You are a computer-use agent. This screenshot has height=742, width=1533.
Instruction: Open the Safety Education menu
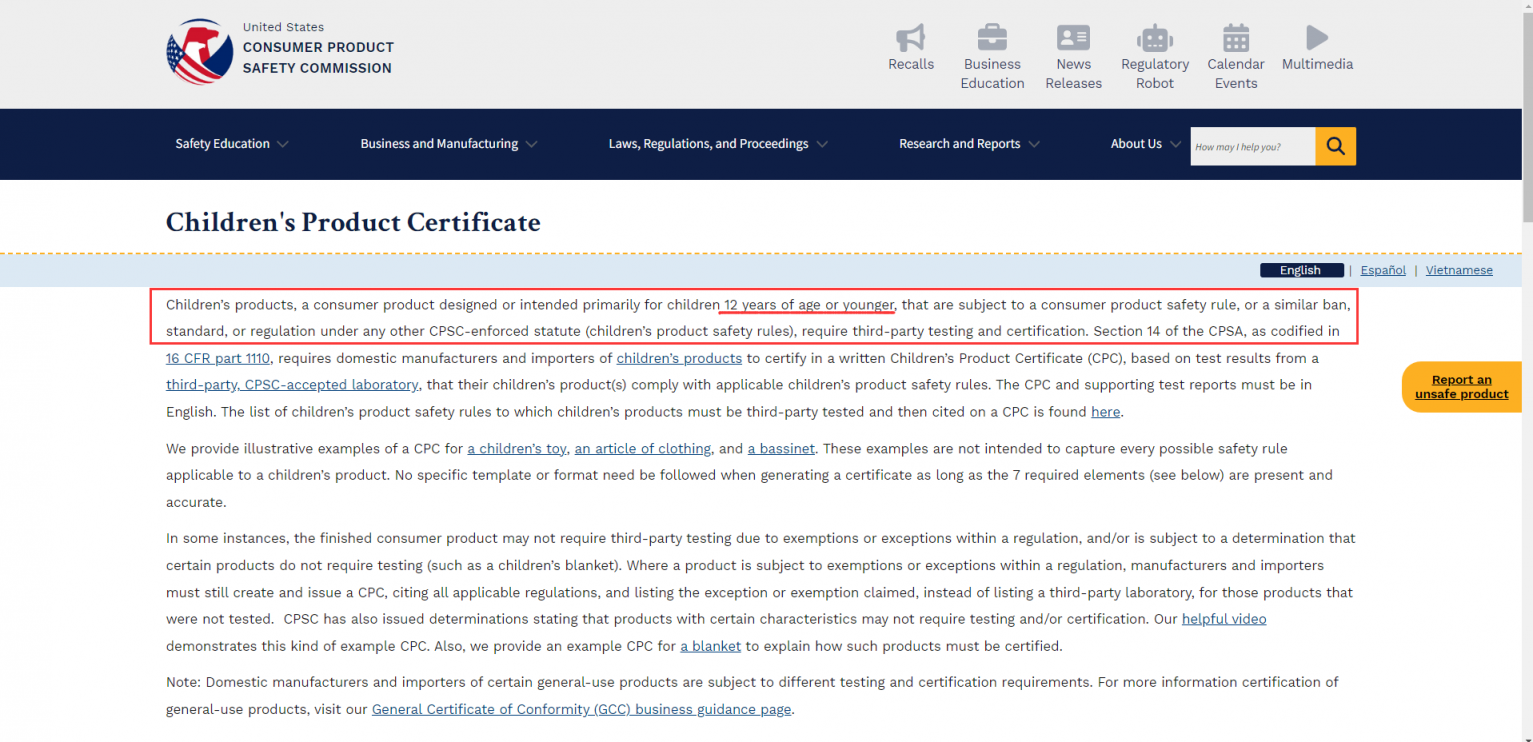pos(223,144)
